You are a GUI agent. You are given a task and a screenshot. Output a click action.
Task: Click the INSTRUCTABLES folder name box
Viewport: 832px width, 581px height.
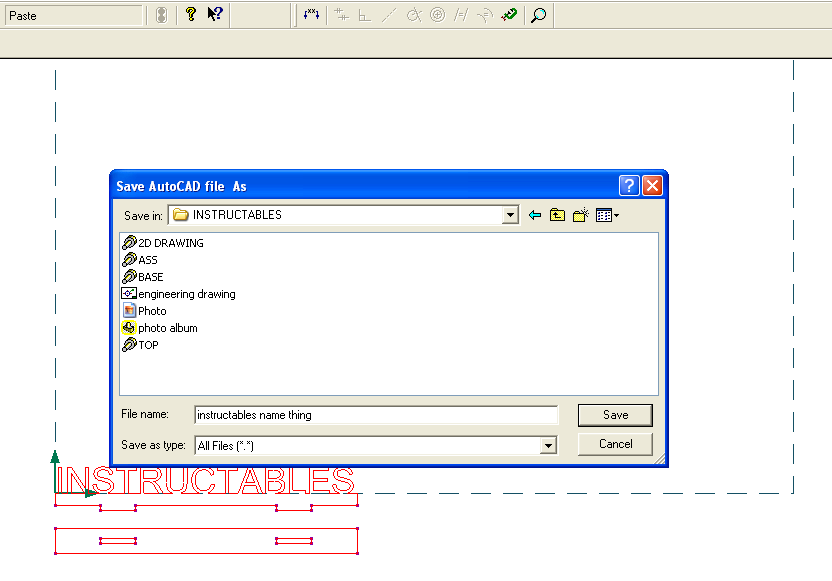343,215
